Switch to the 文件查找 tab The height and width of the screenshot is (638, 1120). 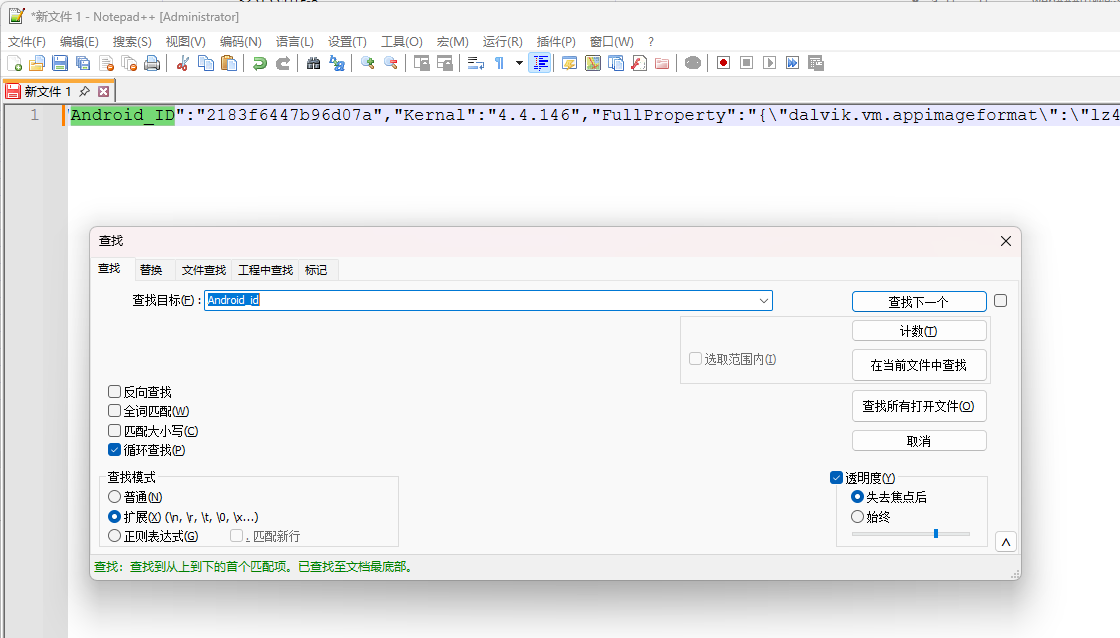tap(204, 270)
